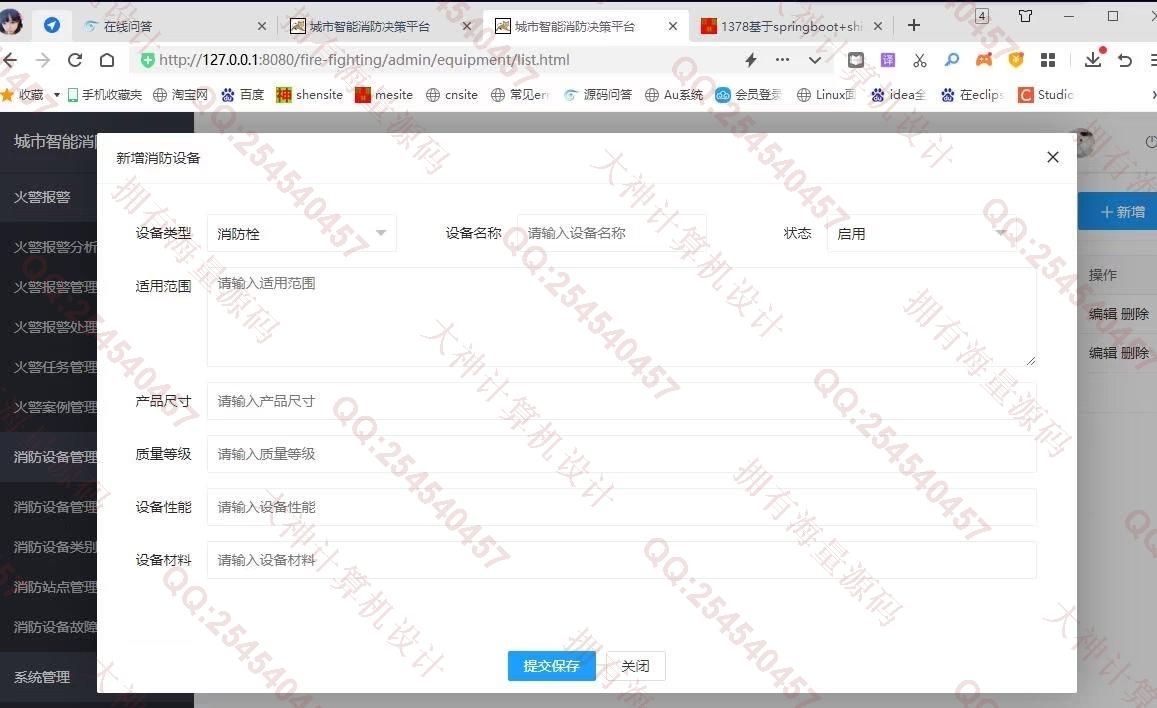
Task: Open the extensions grid icon
Action: 1048,60
